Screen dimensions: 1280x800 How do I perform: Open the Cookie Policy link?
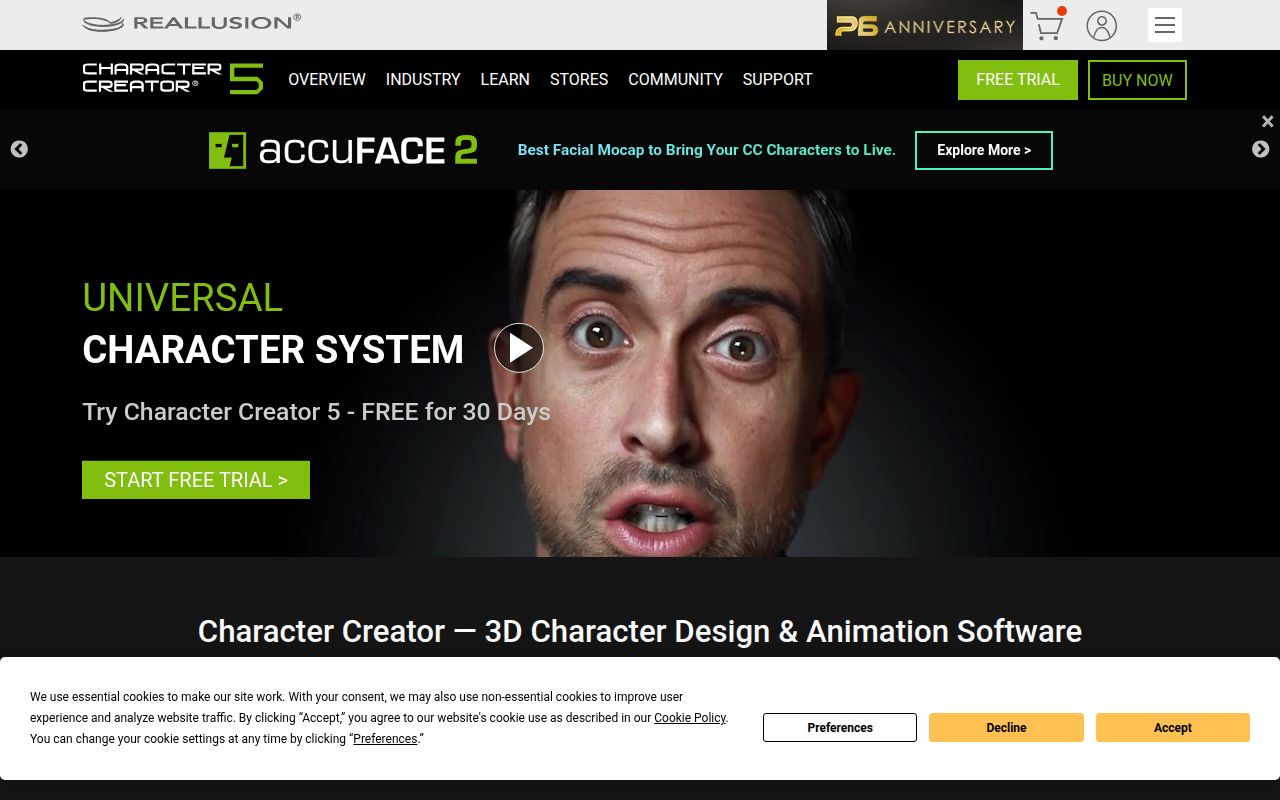690,718
